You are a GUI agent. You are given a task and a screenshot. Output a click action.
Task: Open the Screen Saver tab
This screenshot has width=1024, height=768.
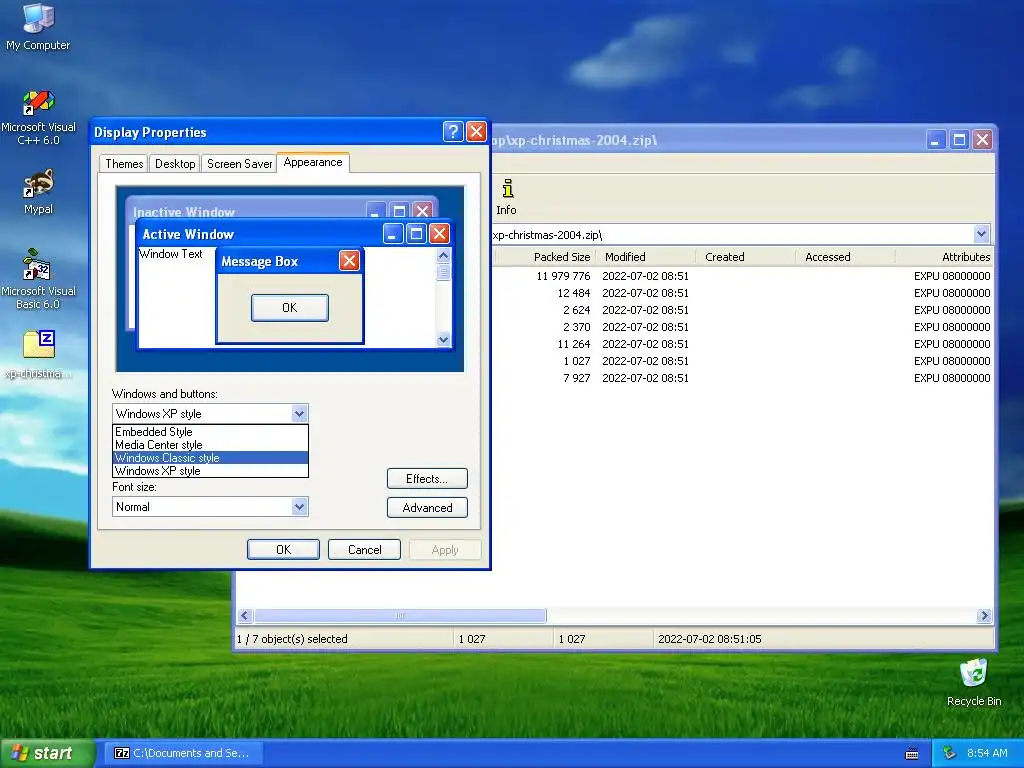(x=239, y=164)
